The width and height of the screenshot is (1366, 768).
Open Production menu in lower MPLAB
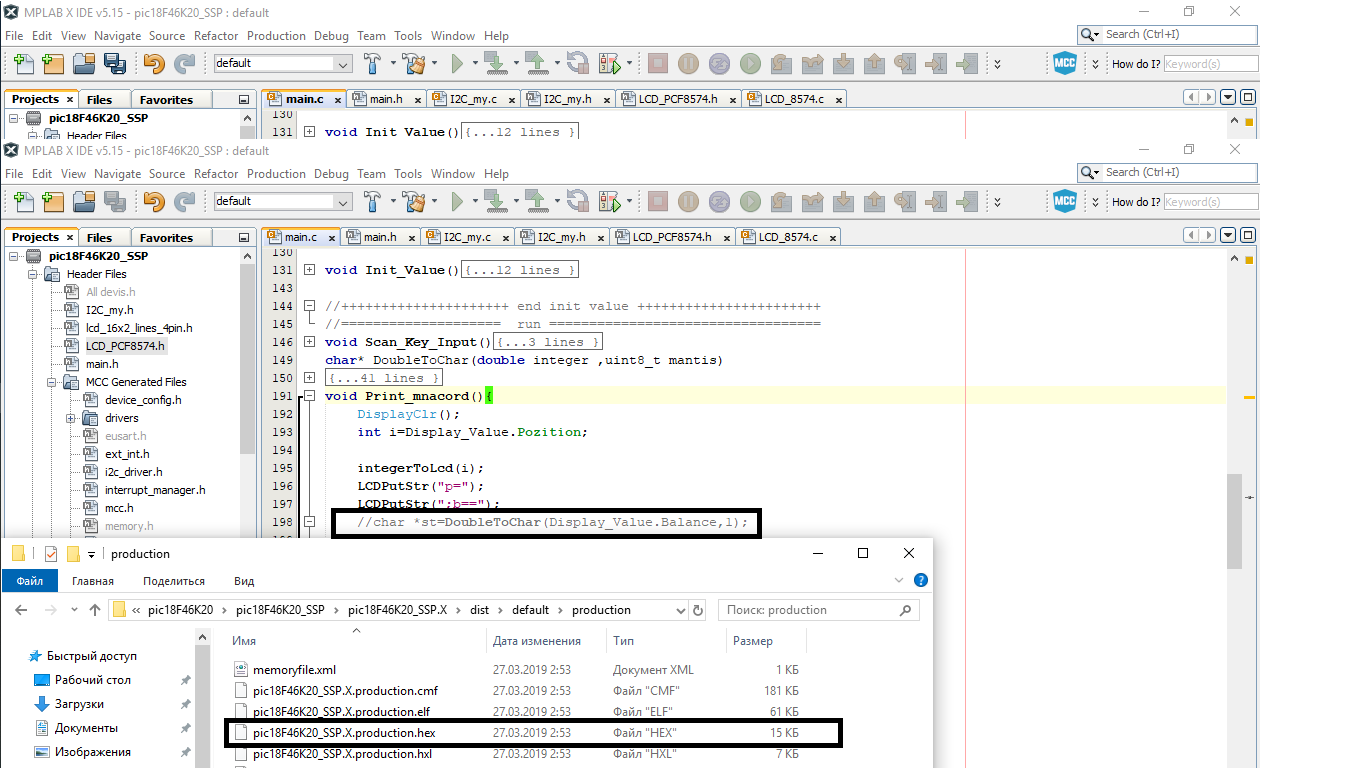[x=276, y=173]
